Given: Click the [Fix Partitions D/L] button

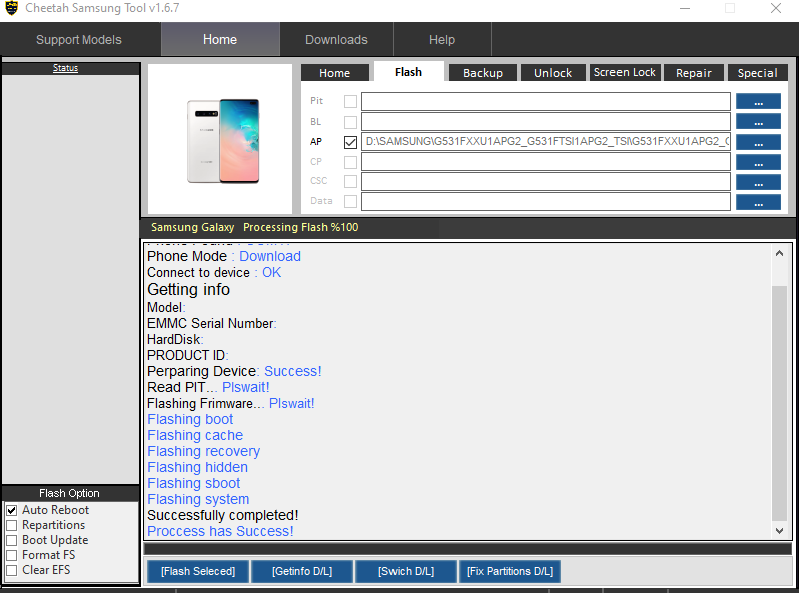Looking at the screenshot, I should (510, 571).
